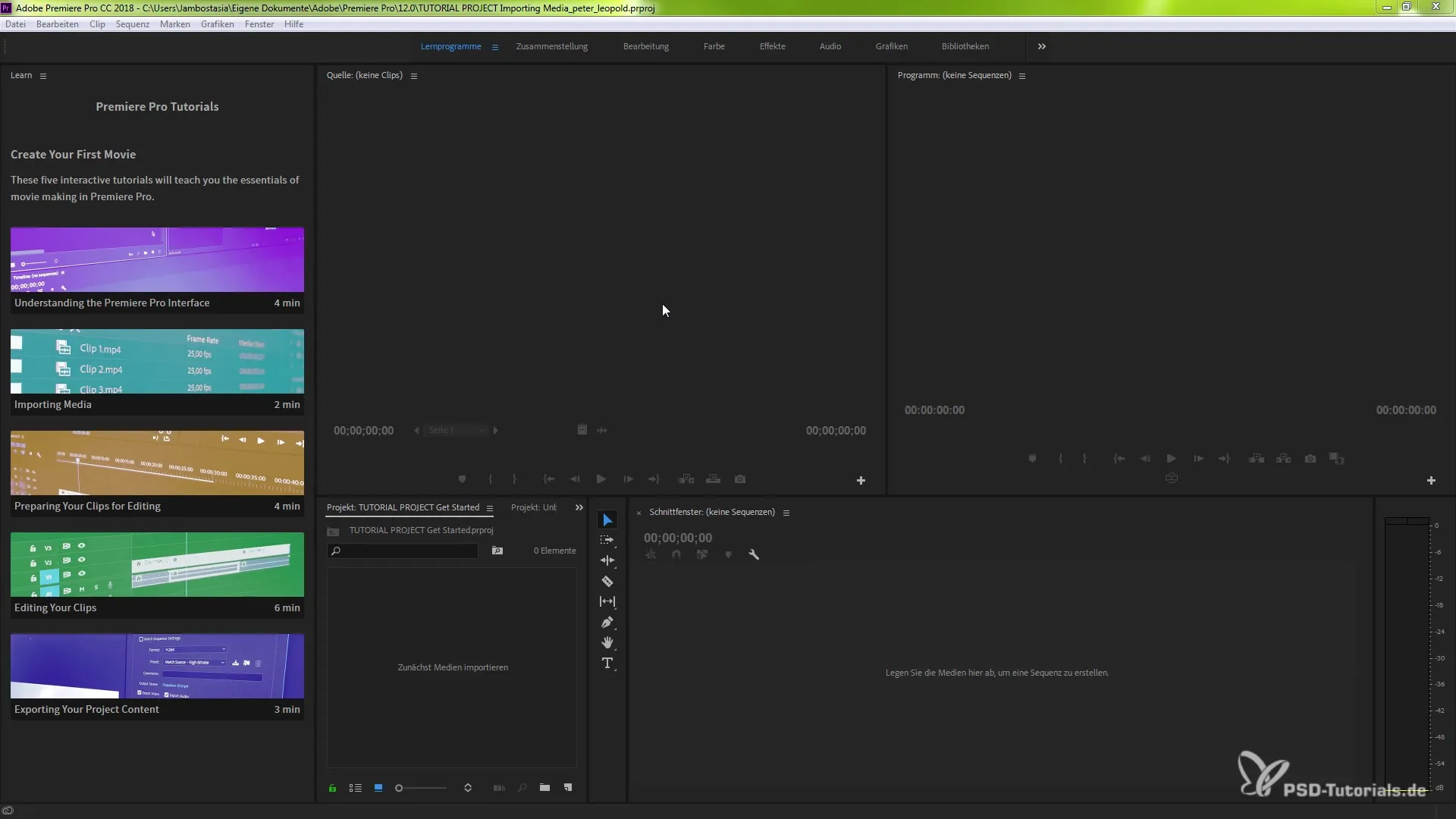Select the Slip tool
The height and width of the screenshot is (819, 1456).
pyautogui.click(x=607, y=601)
